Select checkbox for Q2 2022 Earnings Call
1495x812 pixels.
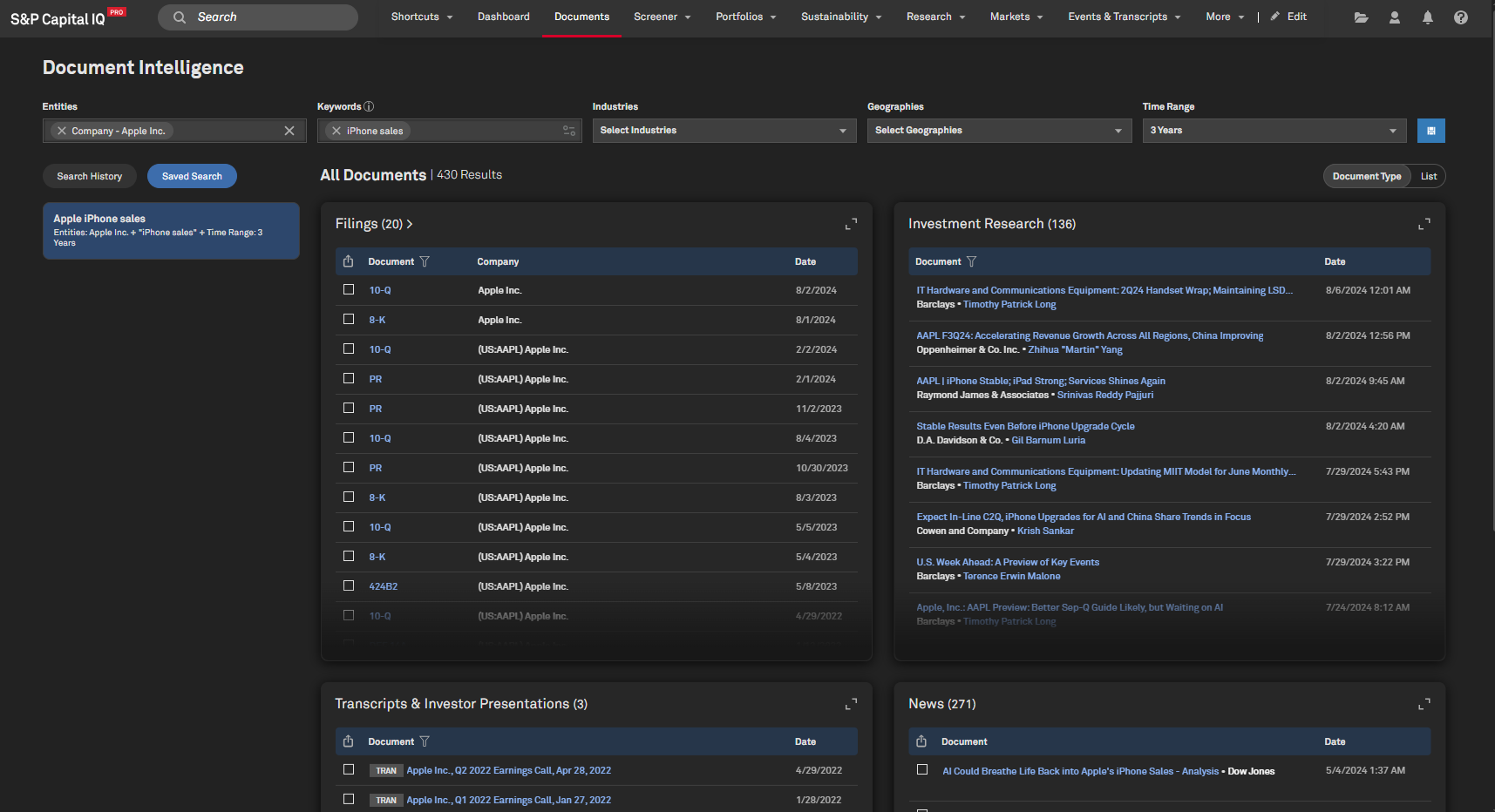point(349,770)
